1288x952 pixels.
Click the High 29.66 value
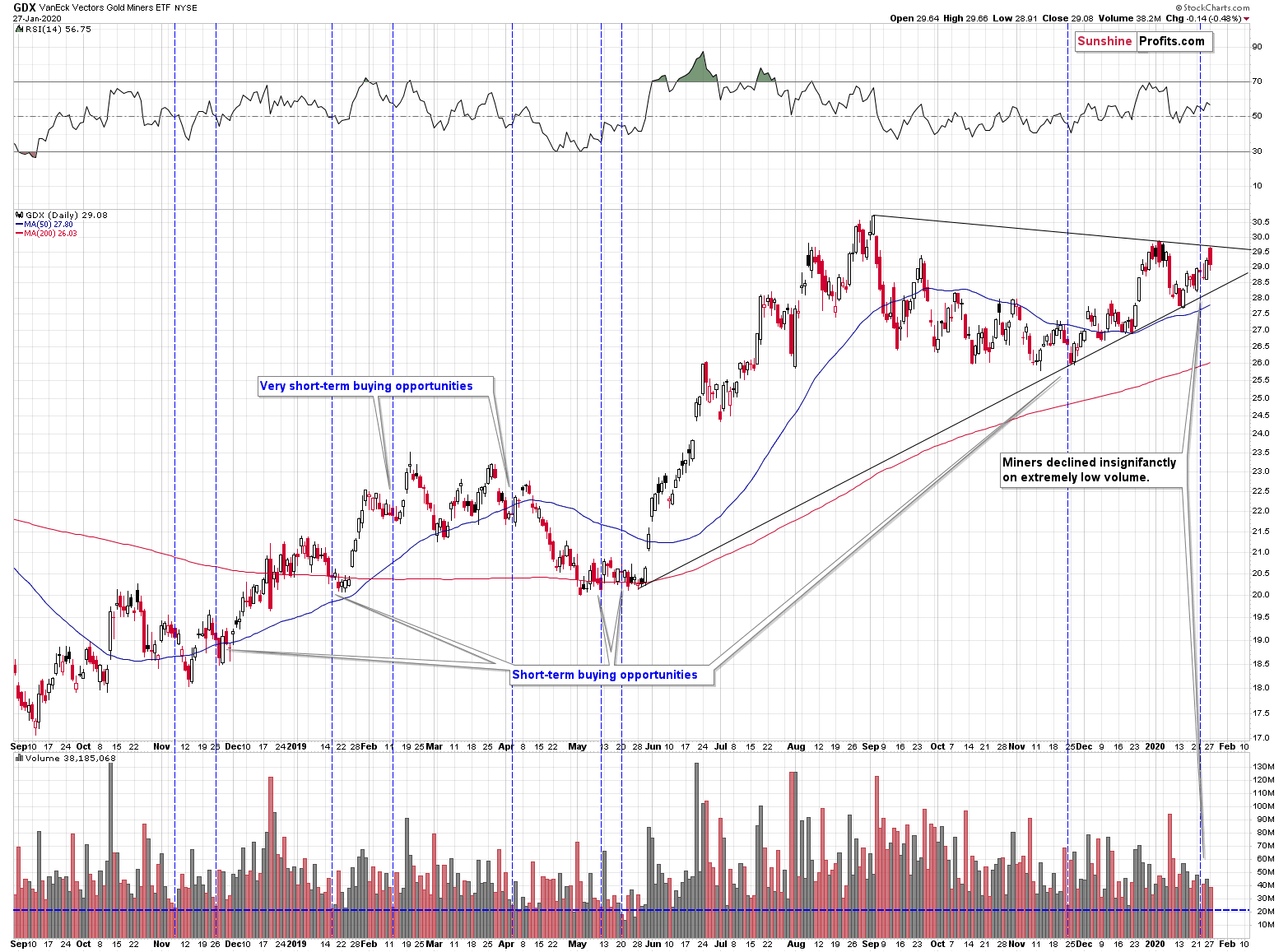(x=964, y=18)
